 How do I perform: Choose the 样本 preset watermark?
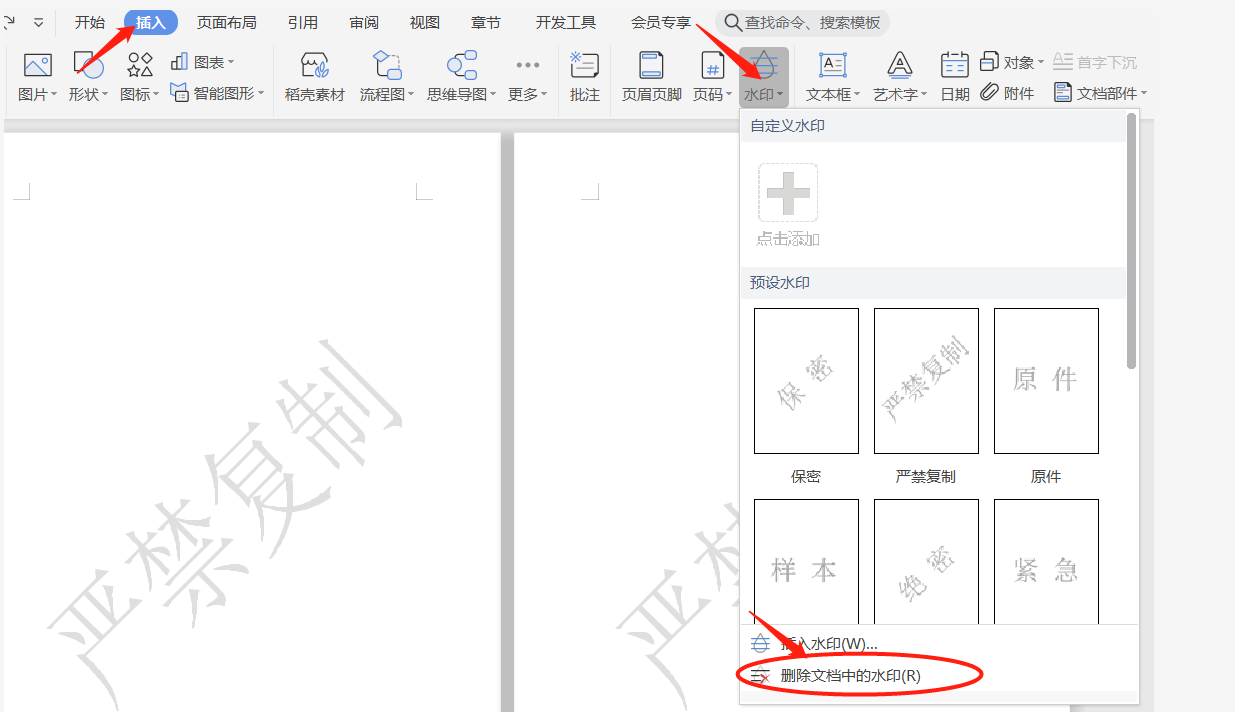pos(806,561)
